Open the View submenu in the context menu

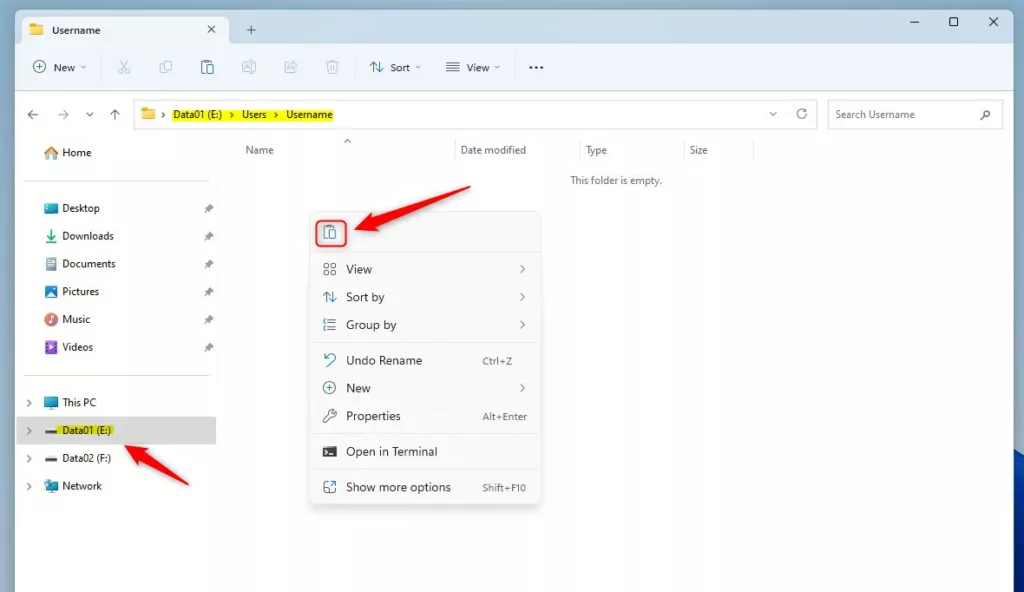(425, 269)
